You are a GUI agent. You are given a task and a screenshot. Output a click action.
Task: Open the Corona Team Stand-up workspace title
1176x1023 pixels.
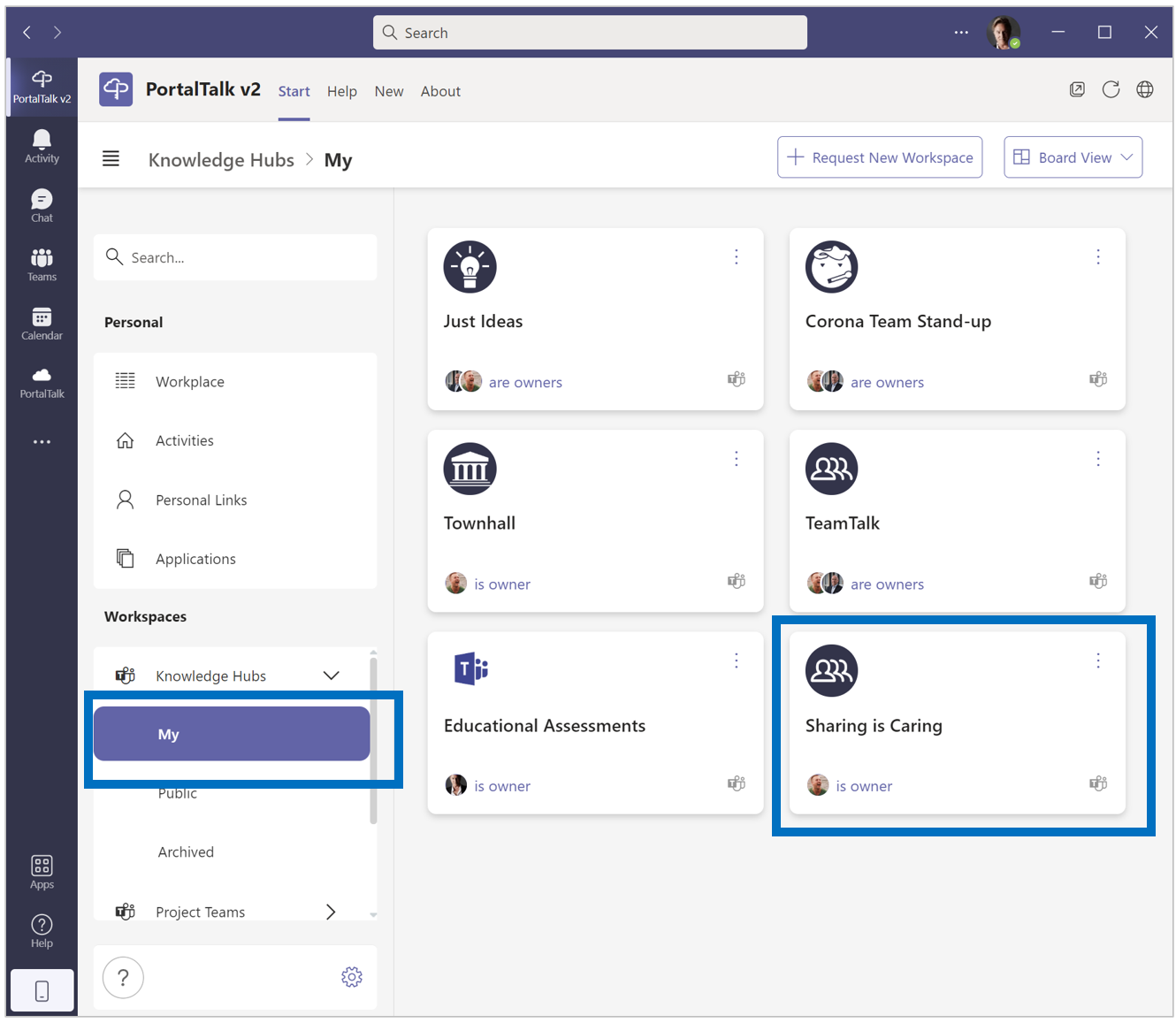tap(898, 322)
